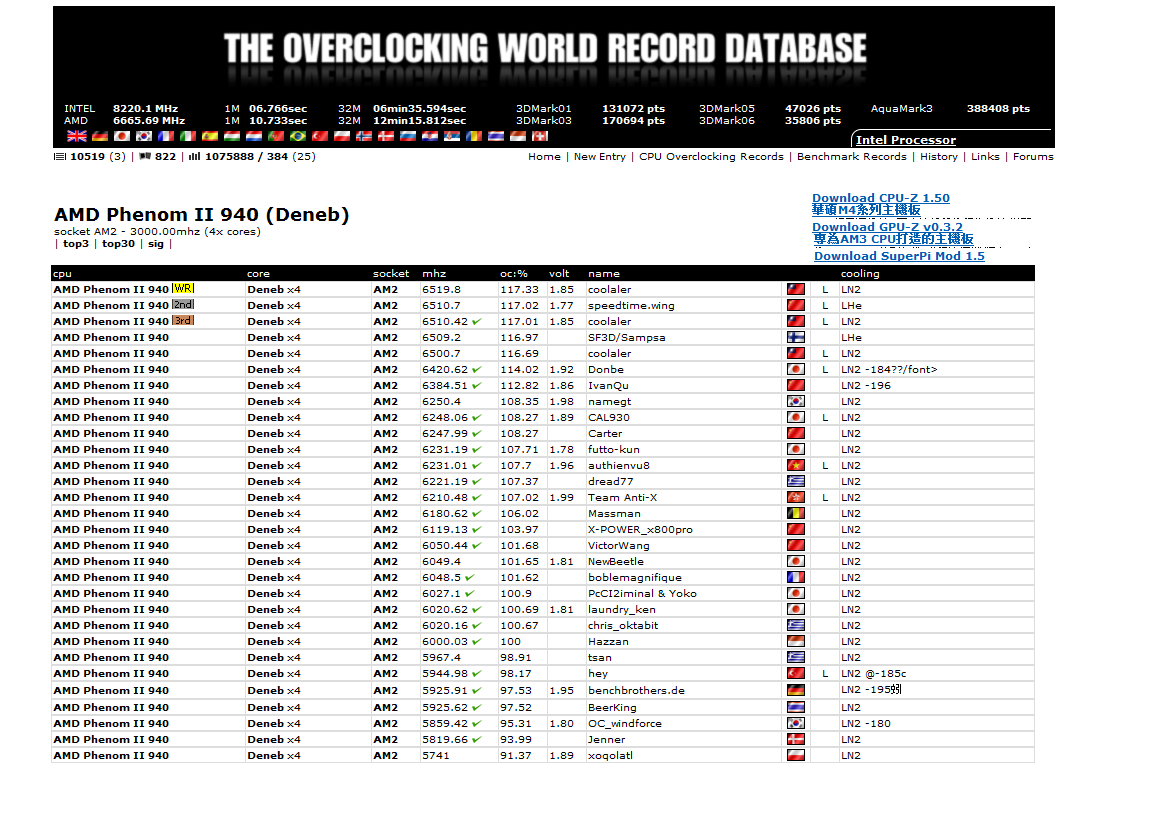
Task: Click the list icon beside 10519
Action: click(60, 156)
